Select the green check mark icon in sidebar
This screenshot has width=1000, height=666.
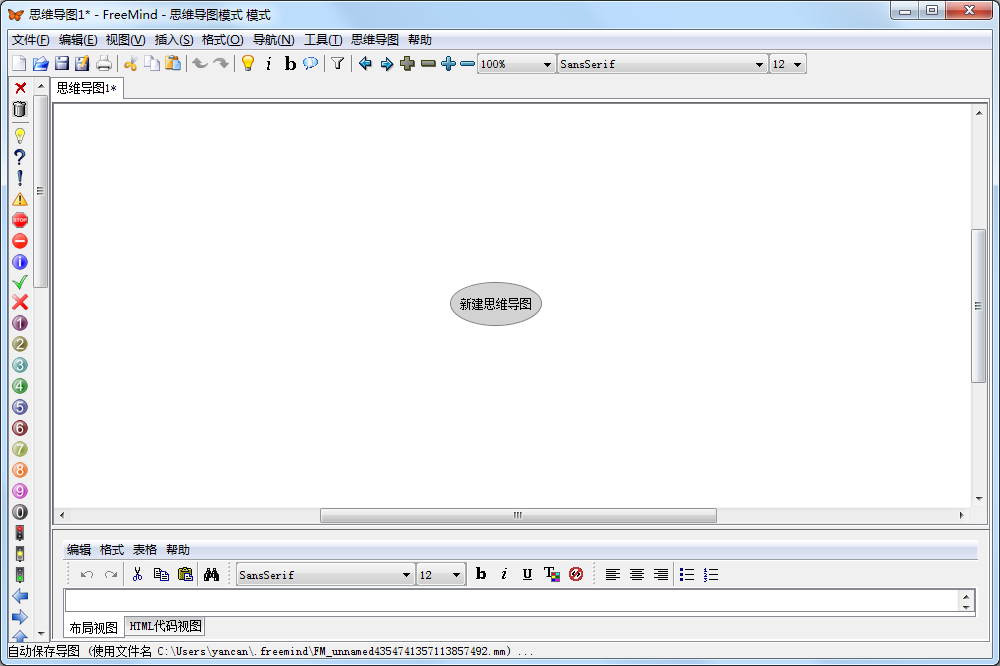(20, 282)
